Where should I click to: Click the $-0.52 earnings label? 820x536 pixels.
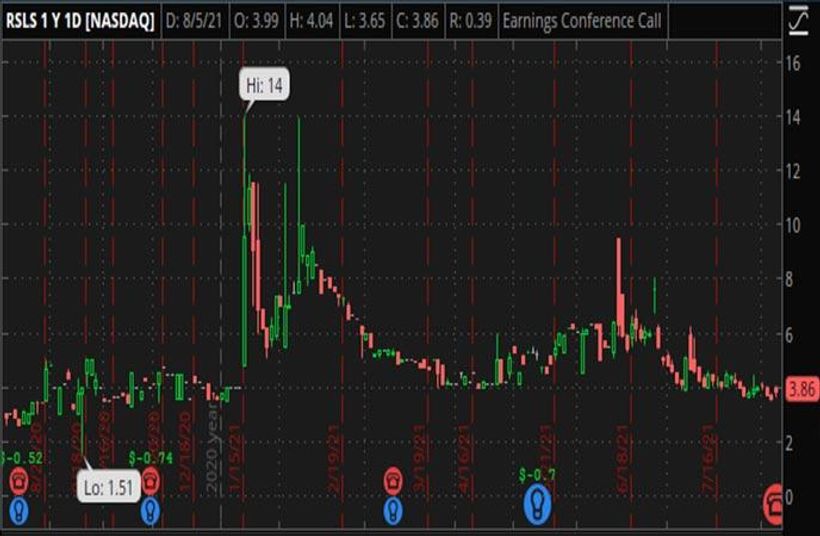pos(22,458)
